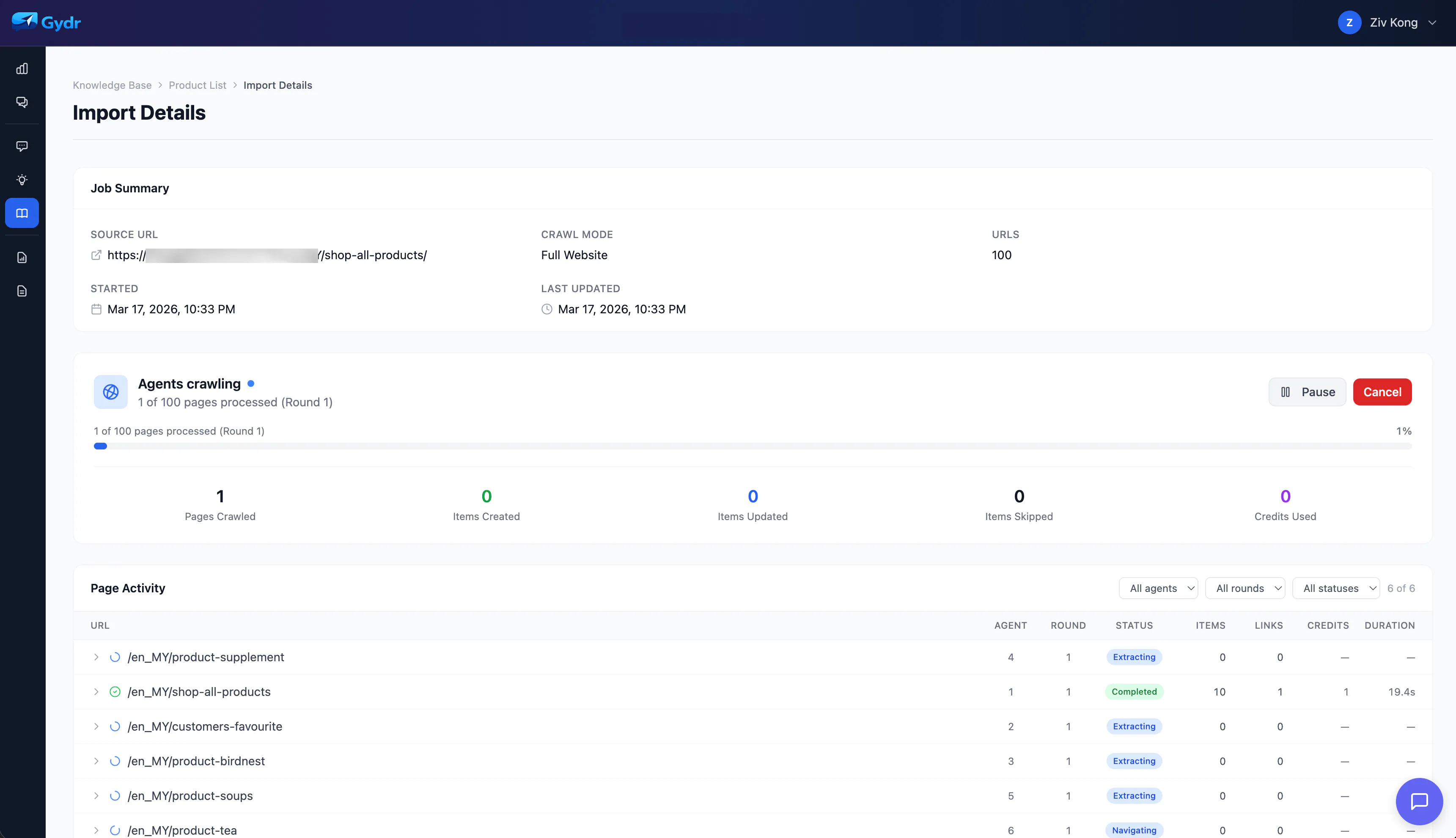Go to Product List breadcrumb

(198, 85)
